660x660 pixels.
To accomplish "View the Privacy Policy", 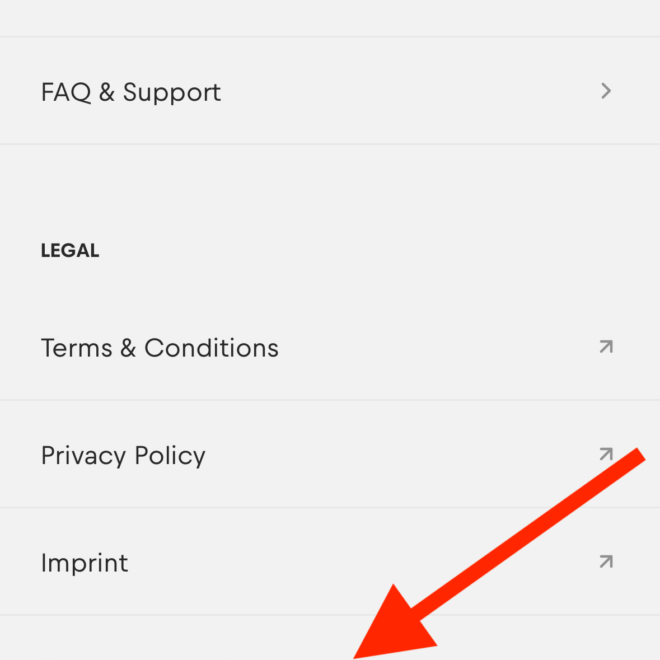I will (x=123, y=455).
